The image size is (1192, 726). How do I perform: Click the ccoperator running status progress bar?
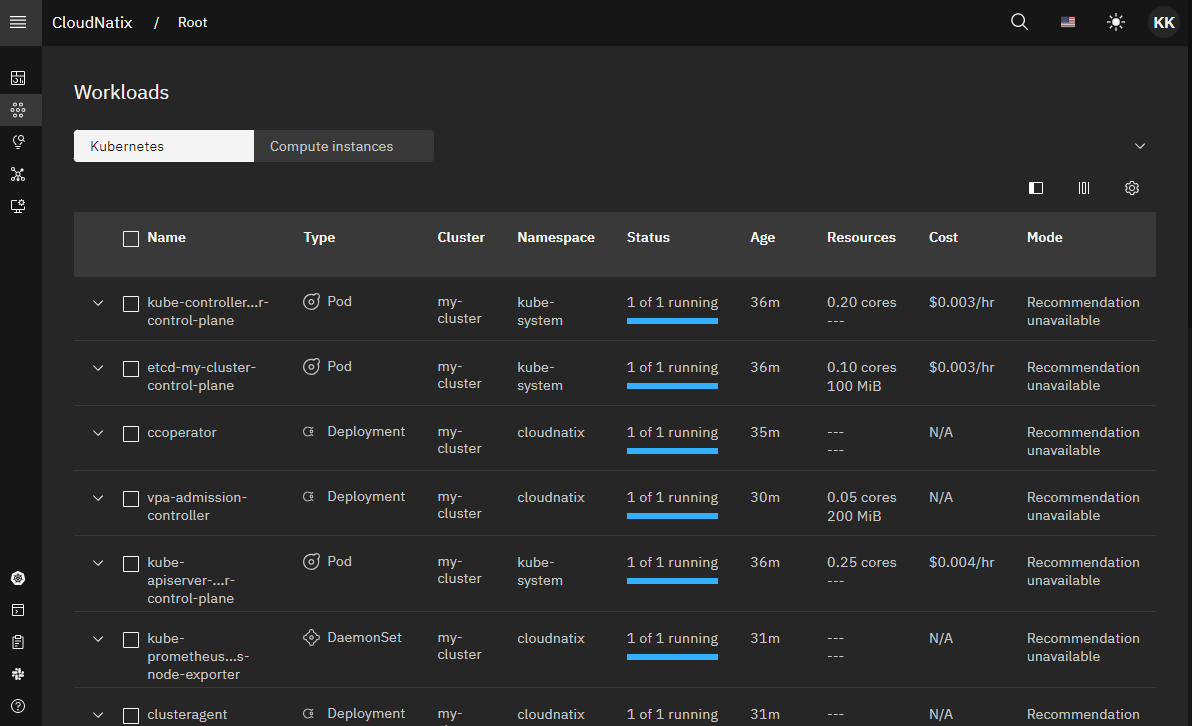(x=672, y=451)
